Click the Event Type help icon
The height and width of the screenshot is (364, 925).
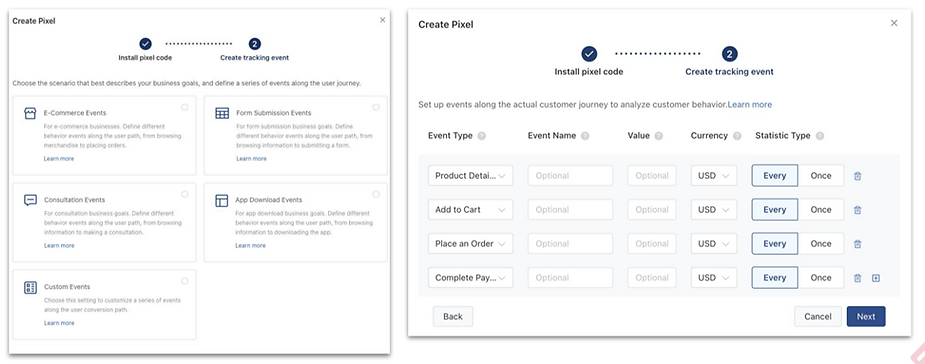pos(481,136)
